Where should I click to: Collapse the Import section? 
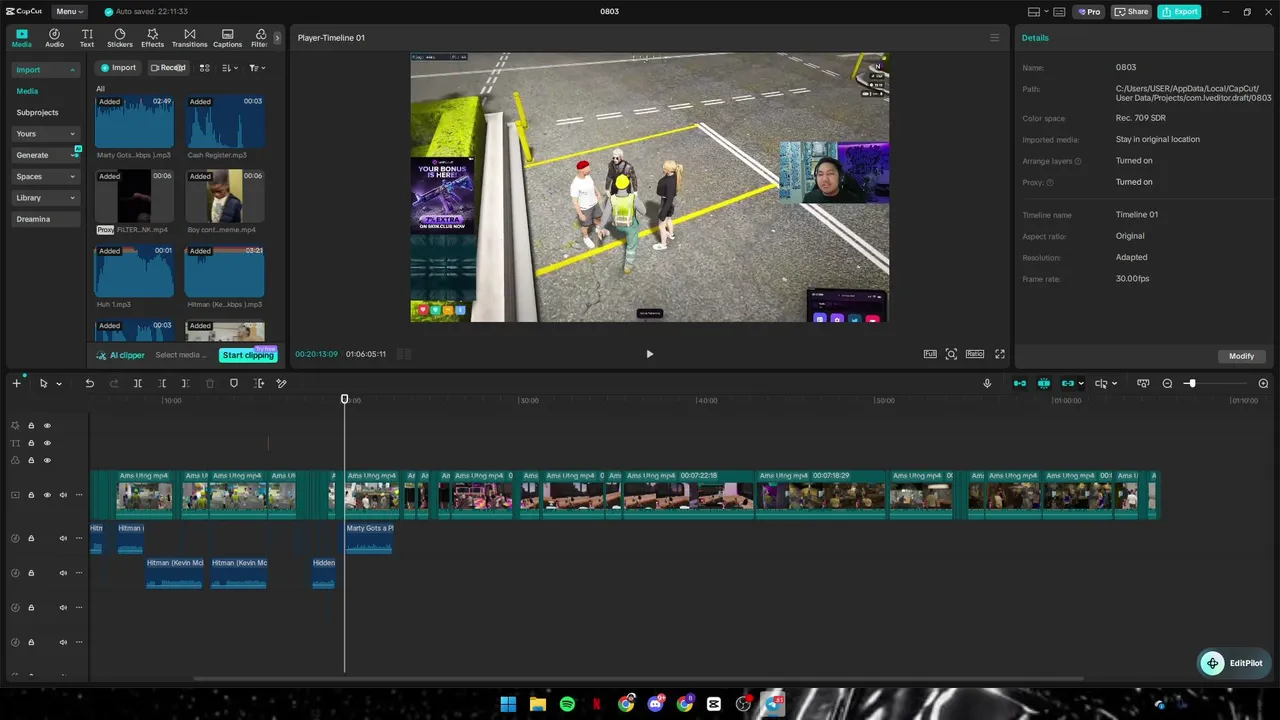(x=46, y=70)
